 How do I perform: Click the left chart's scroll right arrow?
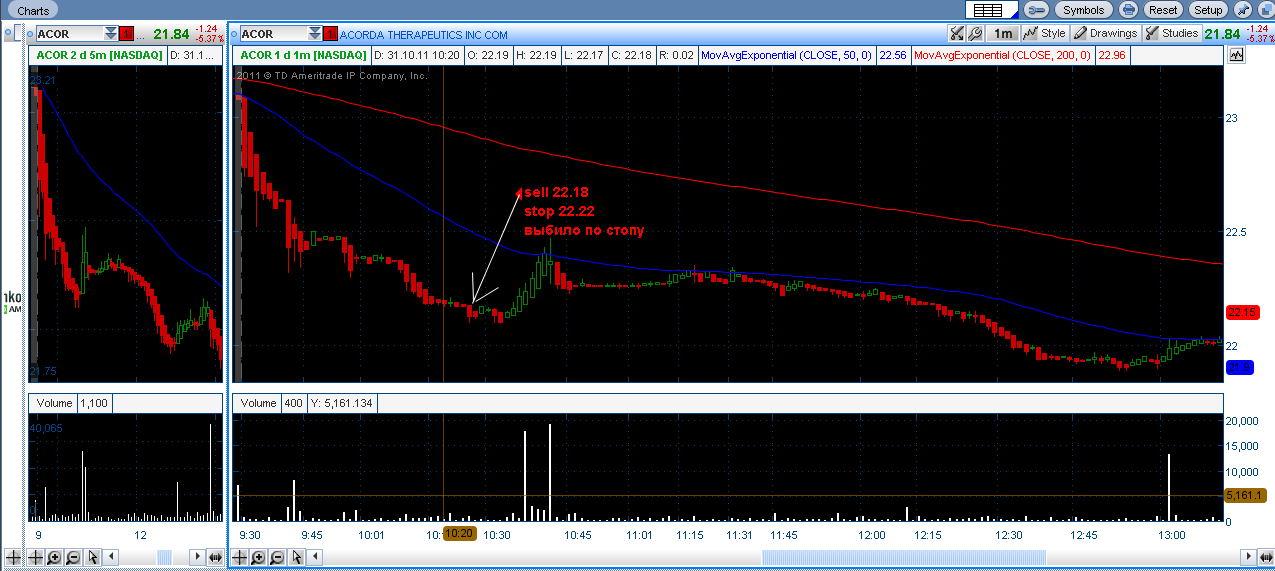pos(195,557)
